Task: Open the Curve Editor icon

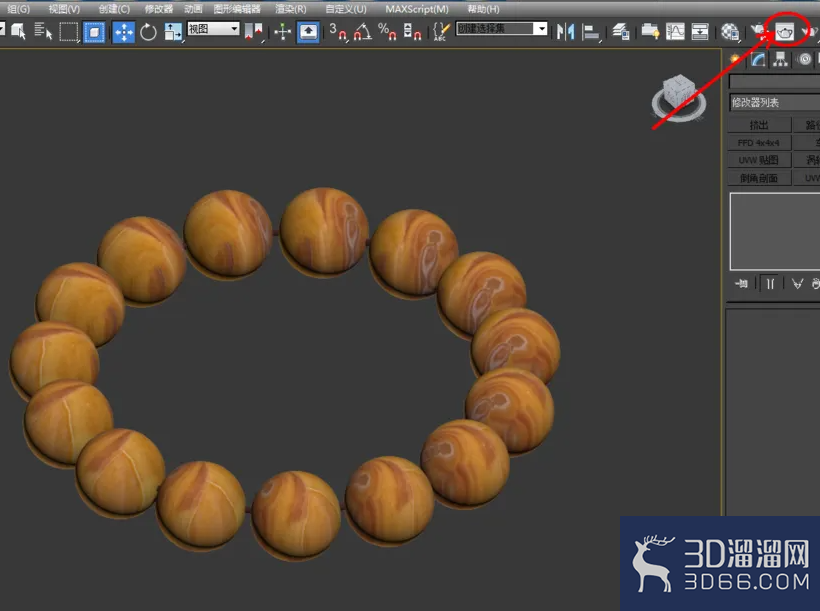Action: (675, 32)
